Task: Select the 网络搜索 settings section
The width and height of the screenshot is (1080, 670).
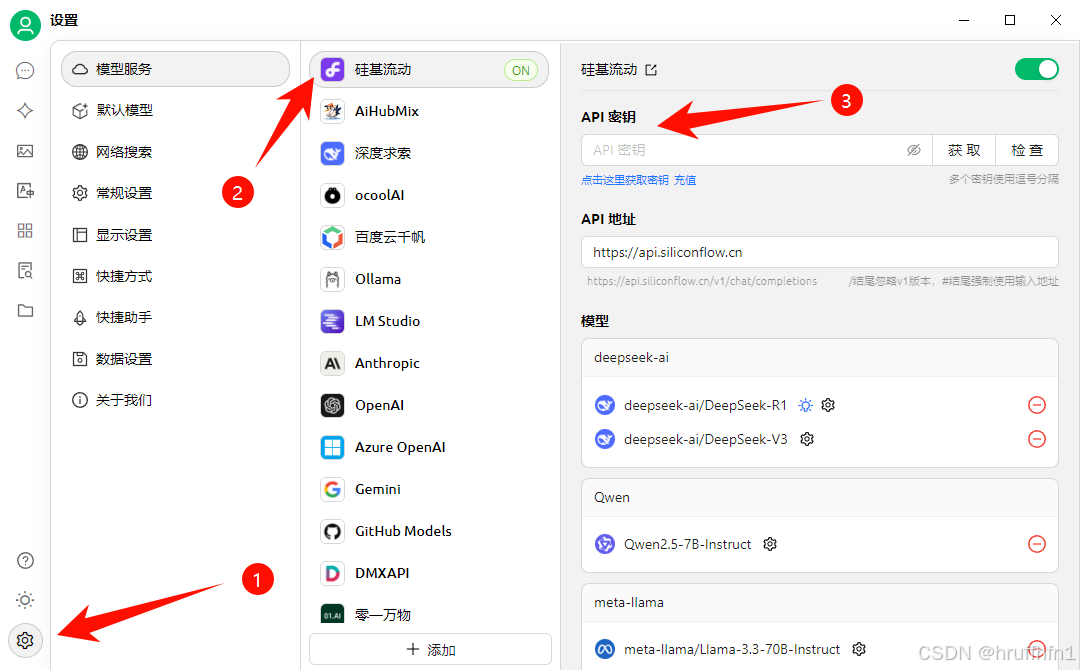Action: (176, 151)
